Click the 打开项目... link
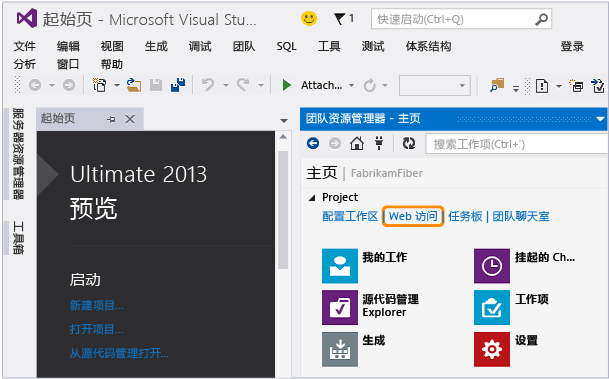 coord(96,329)
